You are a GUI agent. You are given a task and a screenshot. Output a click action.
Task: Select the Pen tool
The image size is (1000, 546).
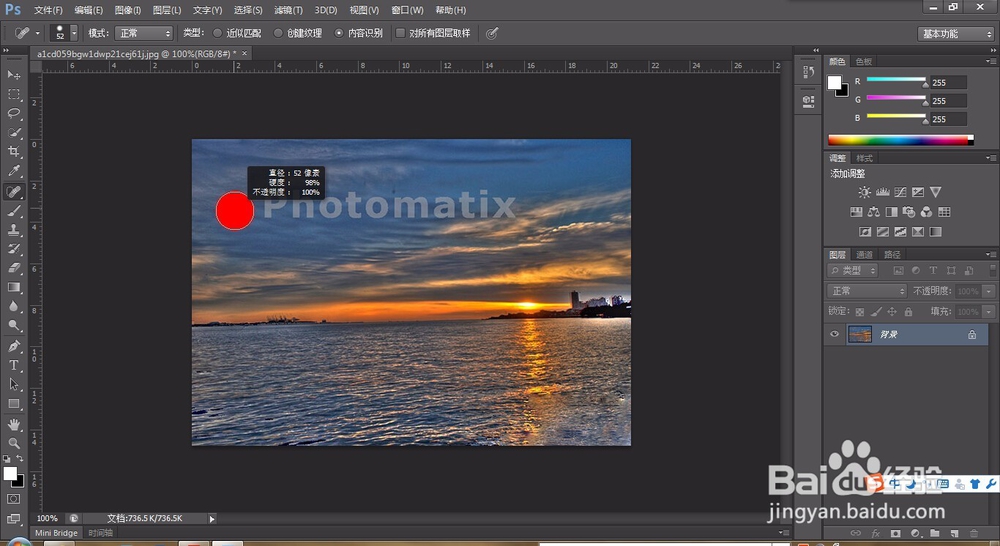(13, 346)
